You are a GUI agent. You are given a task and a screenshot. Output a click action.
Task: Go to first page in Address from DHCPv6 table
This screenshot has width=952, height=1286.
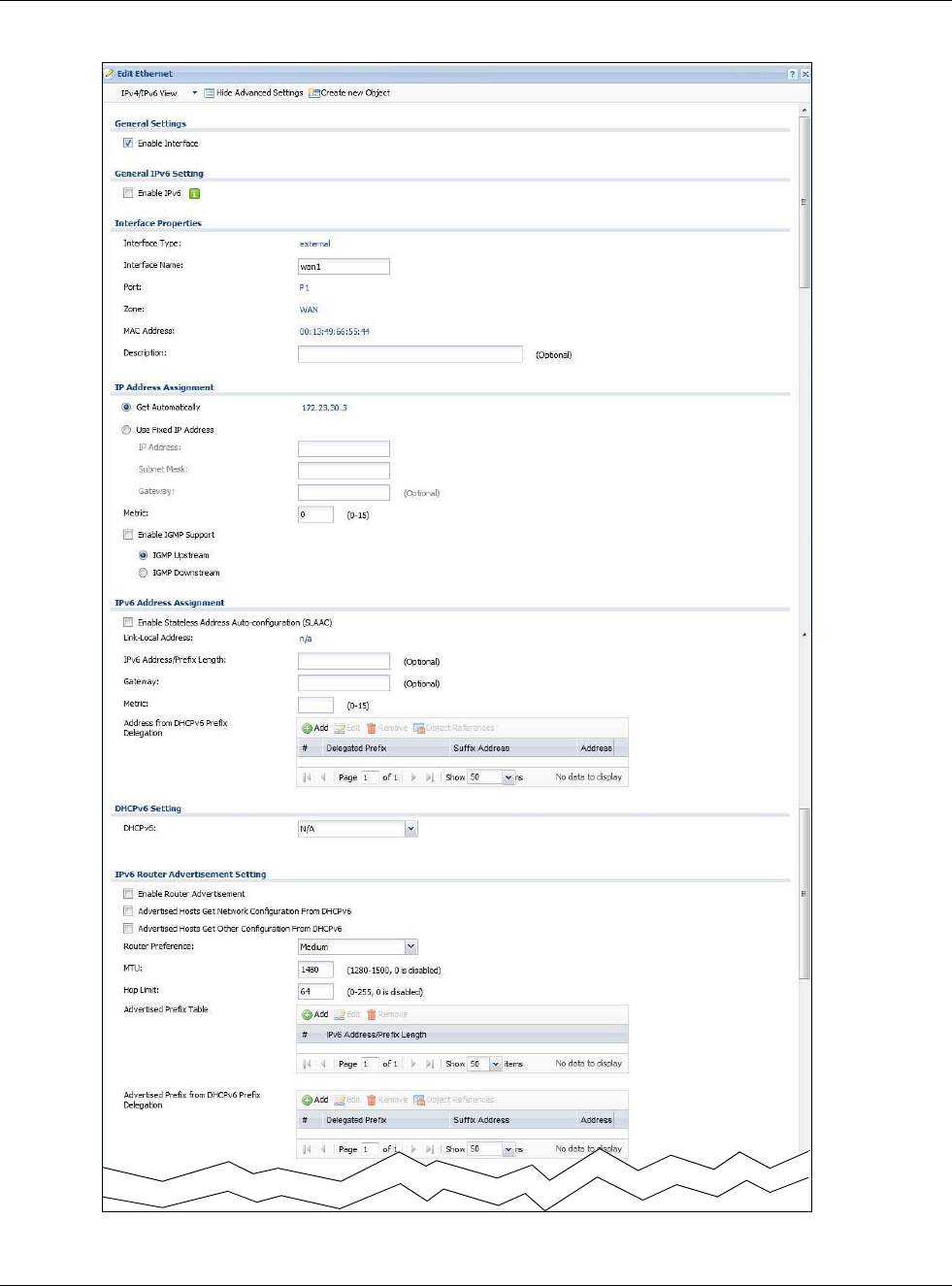coord(308,777)
